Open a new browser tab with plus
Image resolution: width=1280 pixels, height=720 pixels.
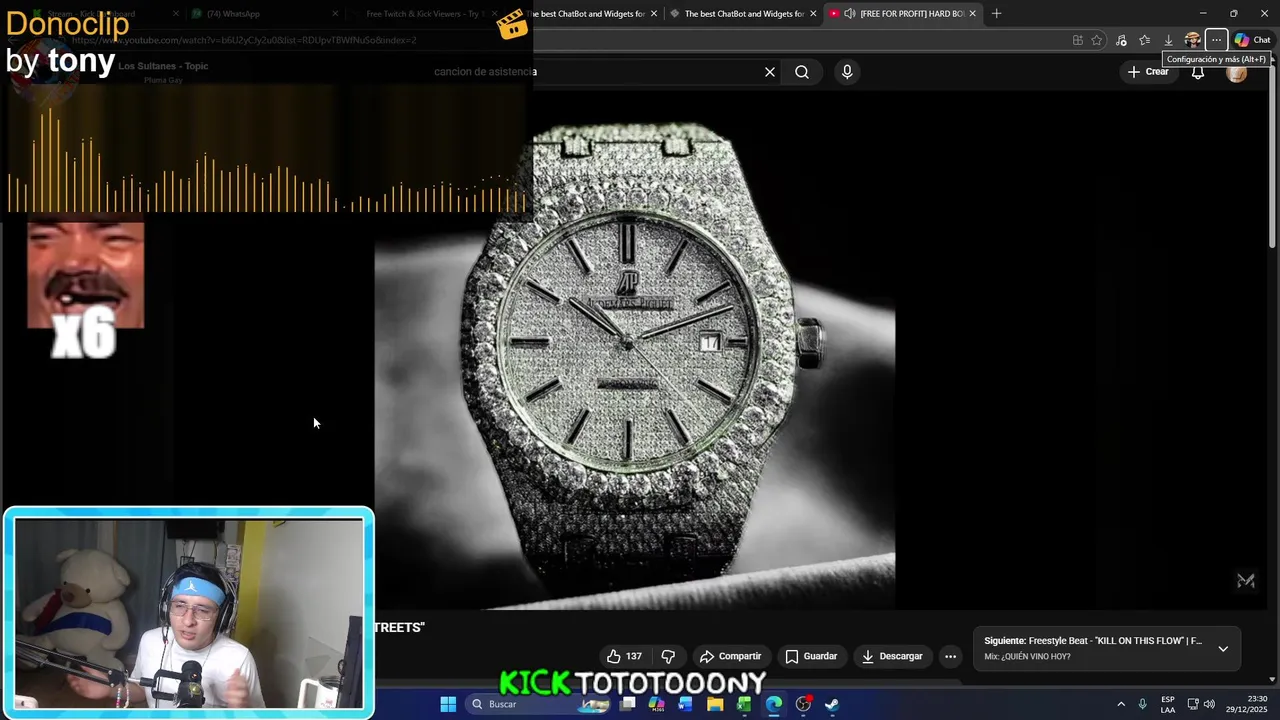pyautogui.click(x=996, y=14)
